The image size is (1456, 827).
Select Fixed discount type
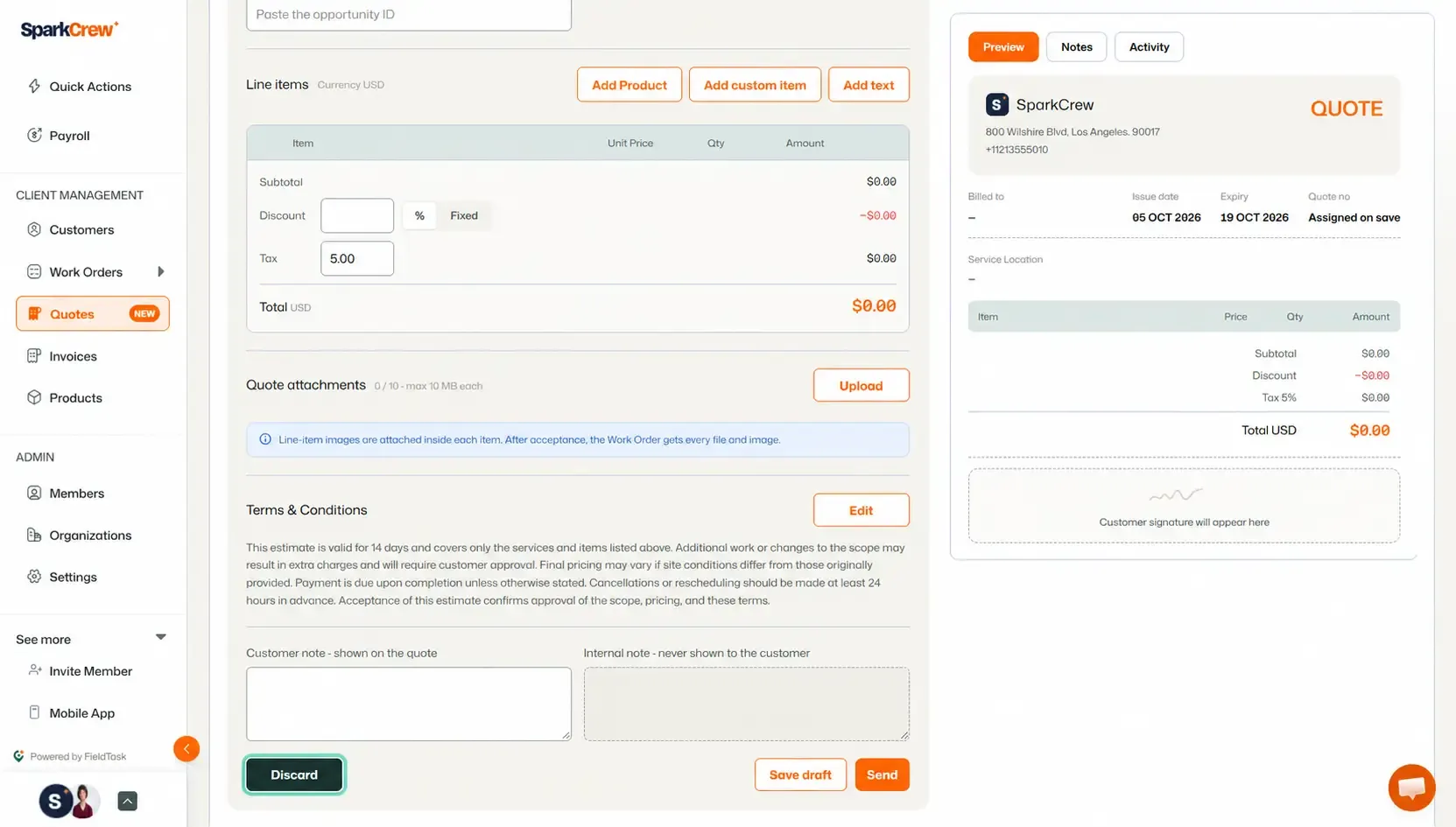tap(464, 215)
